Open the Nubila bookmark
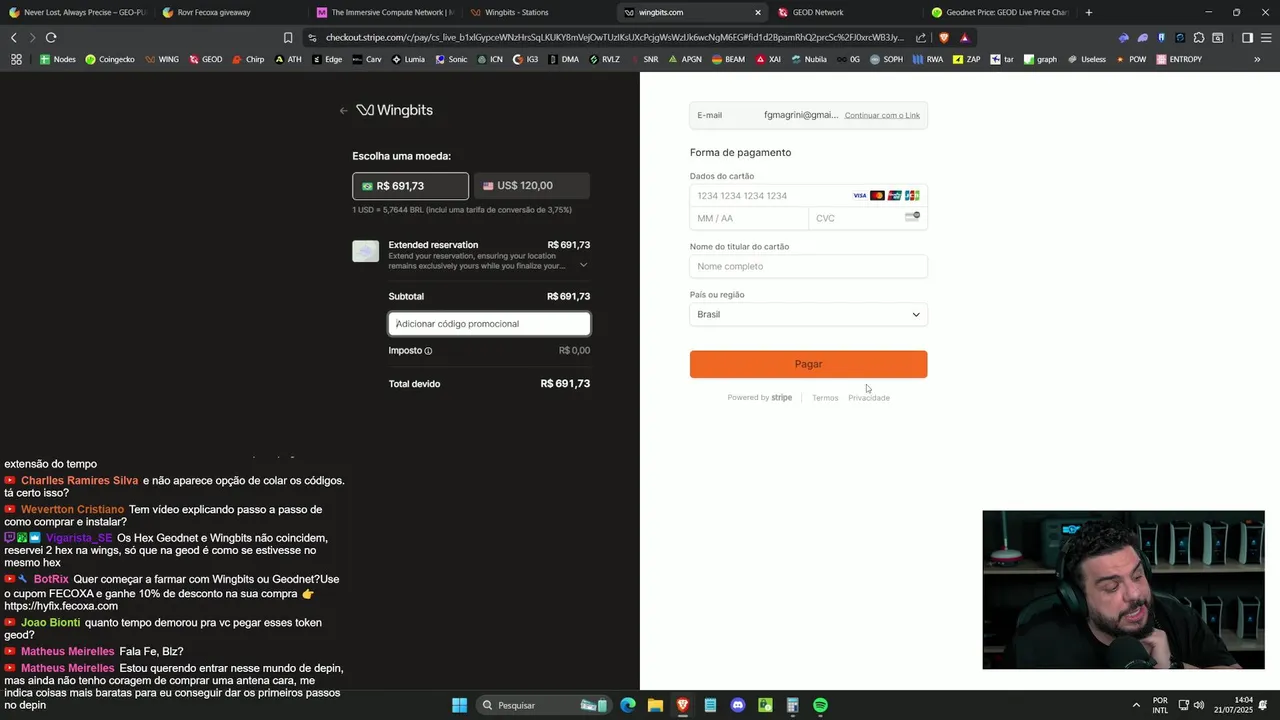 tap(809, 59)
